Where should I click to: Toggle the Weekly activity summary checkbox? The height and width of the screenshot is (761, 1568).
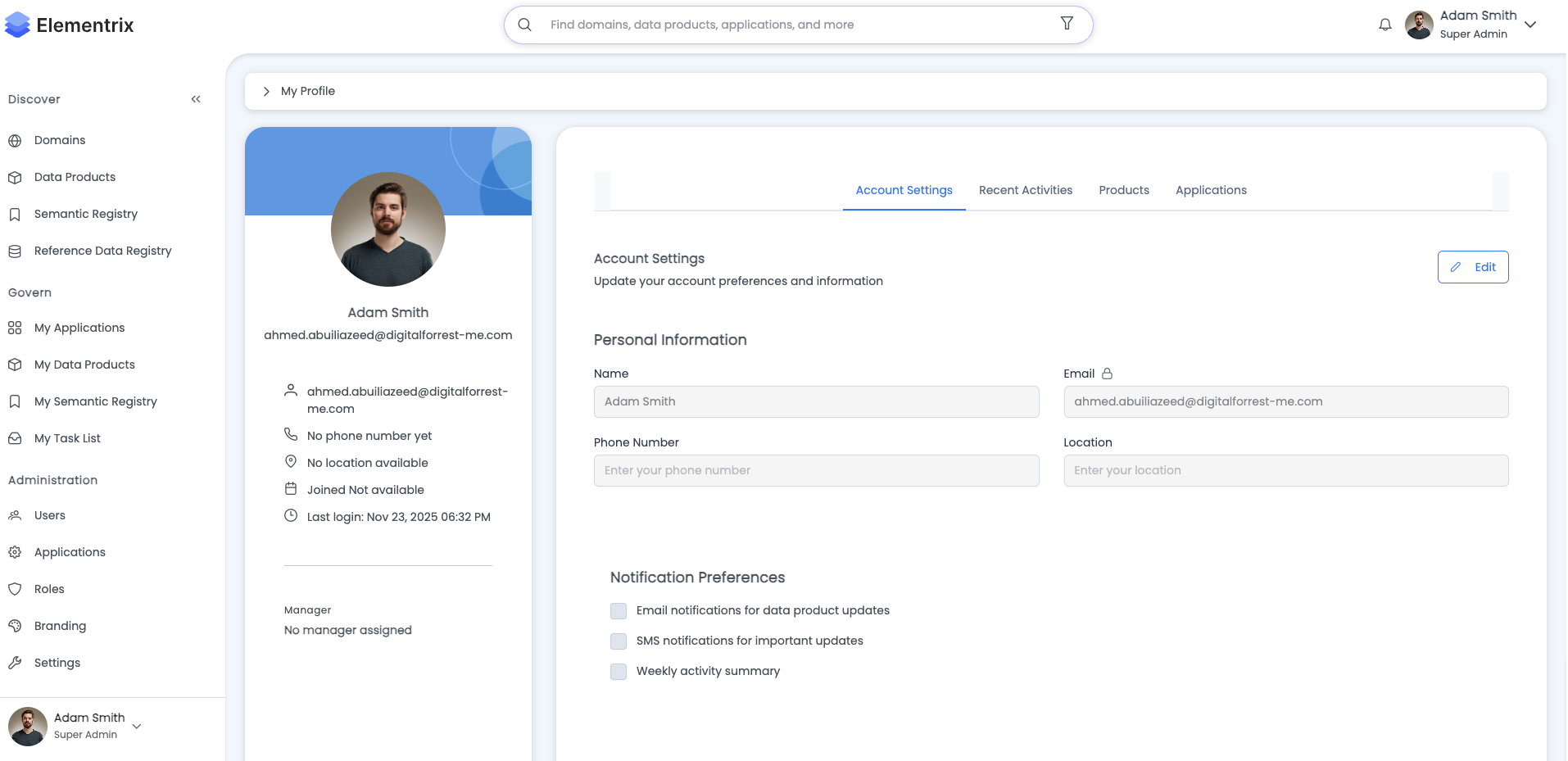coord(619,672)
